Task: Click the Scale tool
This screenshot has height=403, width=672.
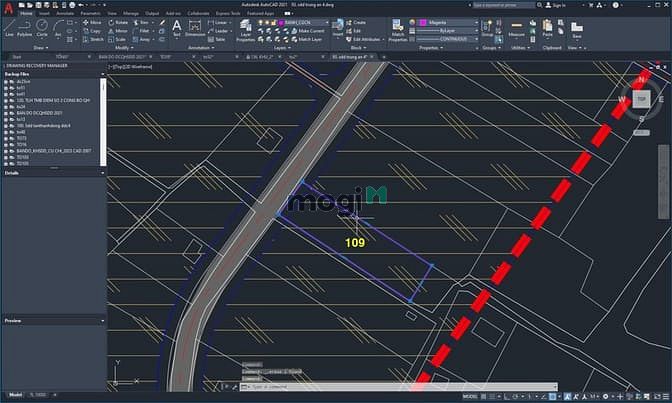Action: click(117, 39)
